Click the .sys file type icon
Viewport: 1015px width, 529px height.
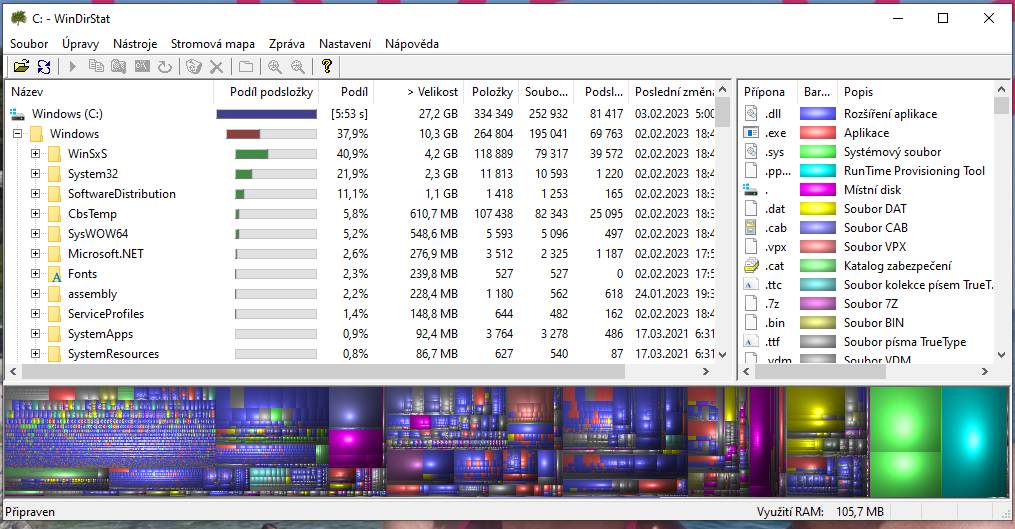coord(751,152)
